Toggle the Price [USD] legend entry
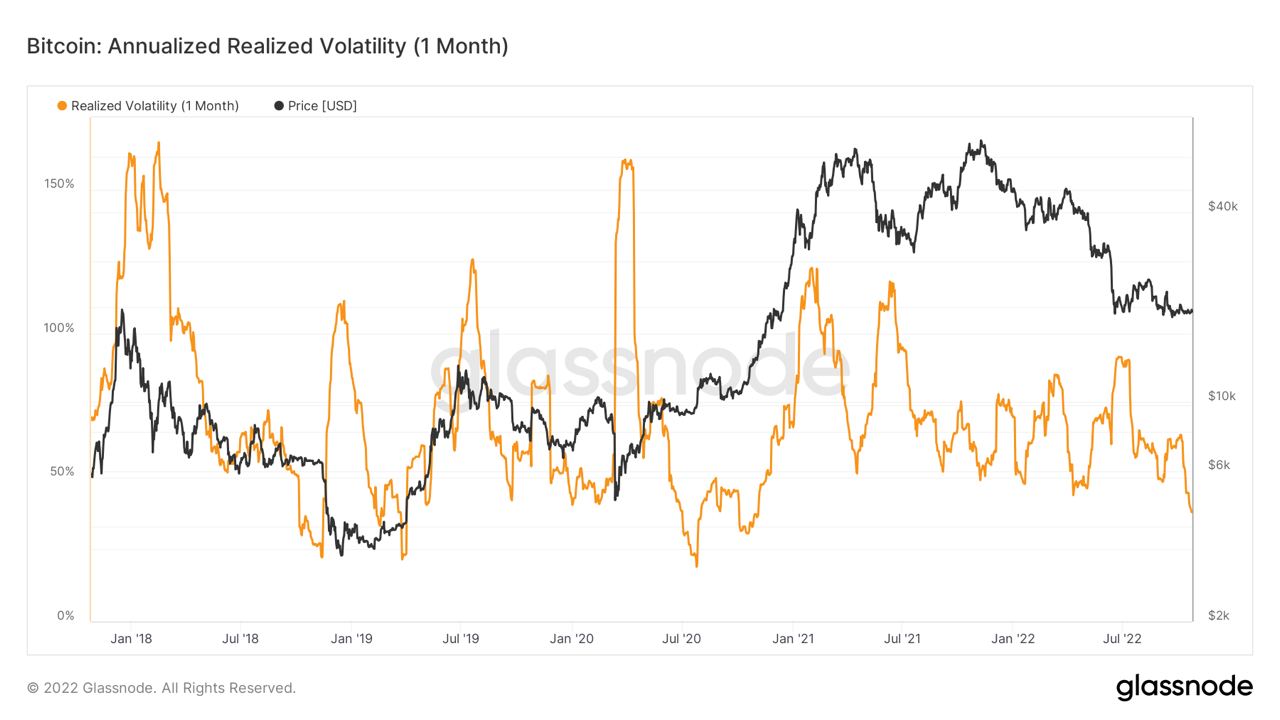 click(x=315, y=106)
